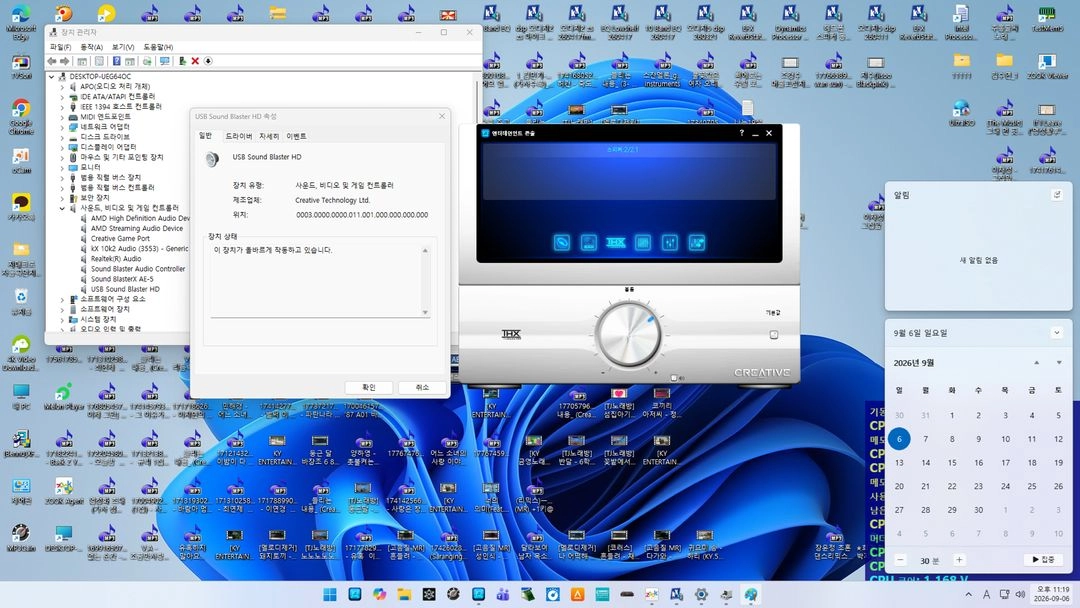The width and height of the screenshot is (1080, 608).
Task: Collapse the sound, video and game controllers node
Action: click(62, 208)
